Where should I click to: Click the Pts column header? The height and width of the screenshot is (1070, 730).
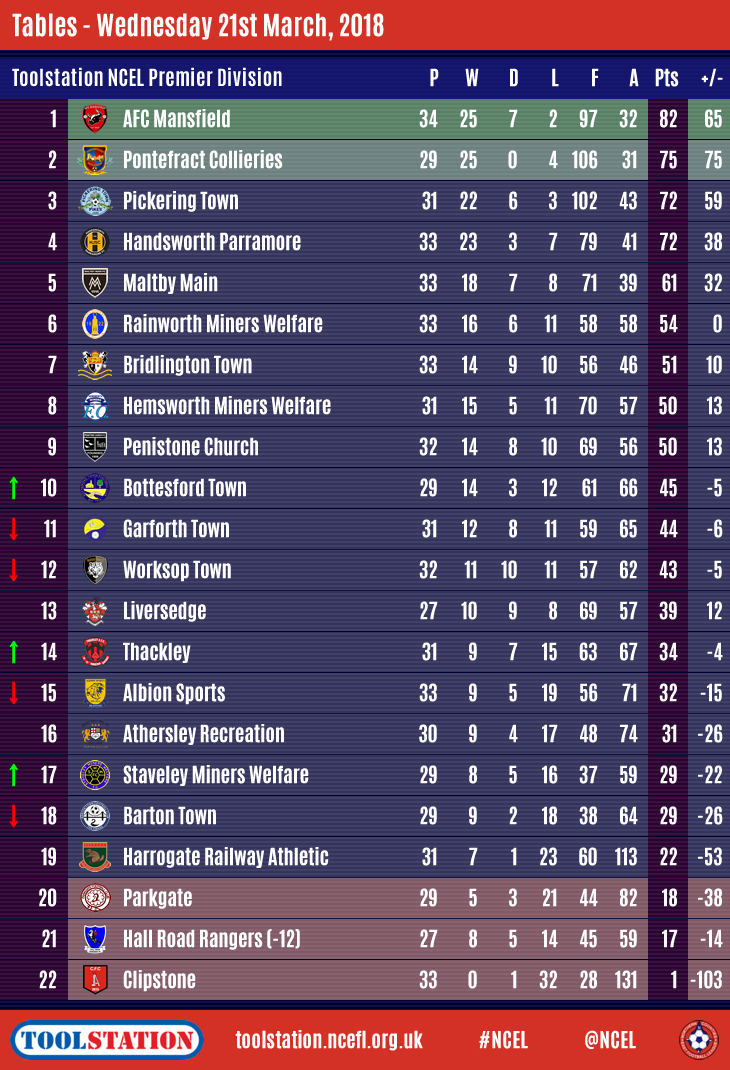click(x=666, y=78)
